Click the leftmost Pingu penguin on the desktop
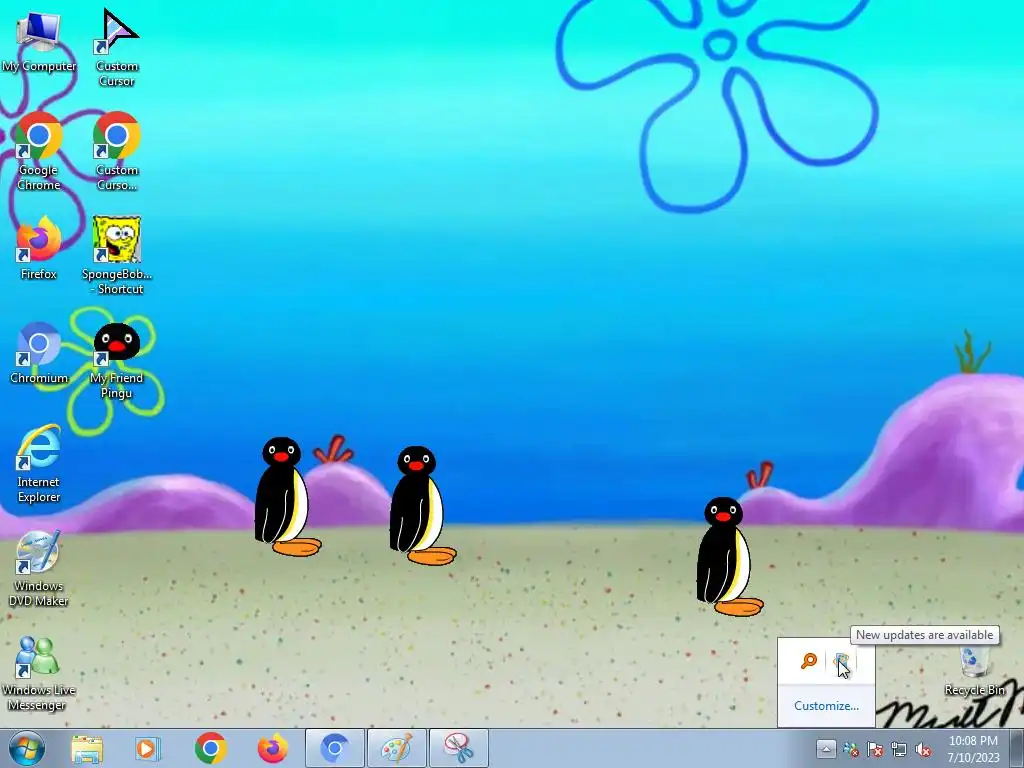The width and height of the screenshot is (1024, 768). [287, 496]
